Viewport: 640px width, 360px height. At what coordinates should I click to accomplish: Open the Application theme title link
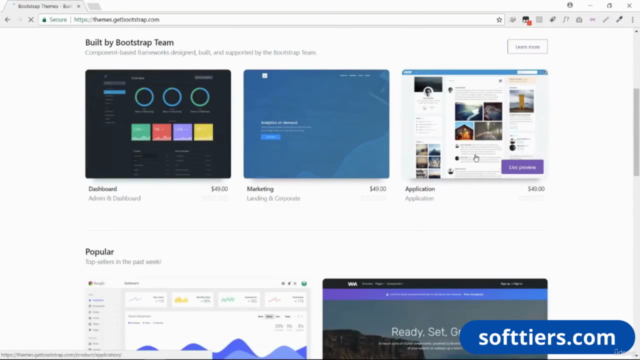click(x=420, y=189)
